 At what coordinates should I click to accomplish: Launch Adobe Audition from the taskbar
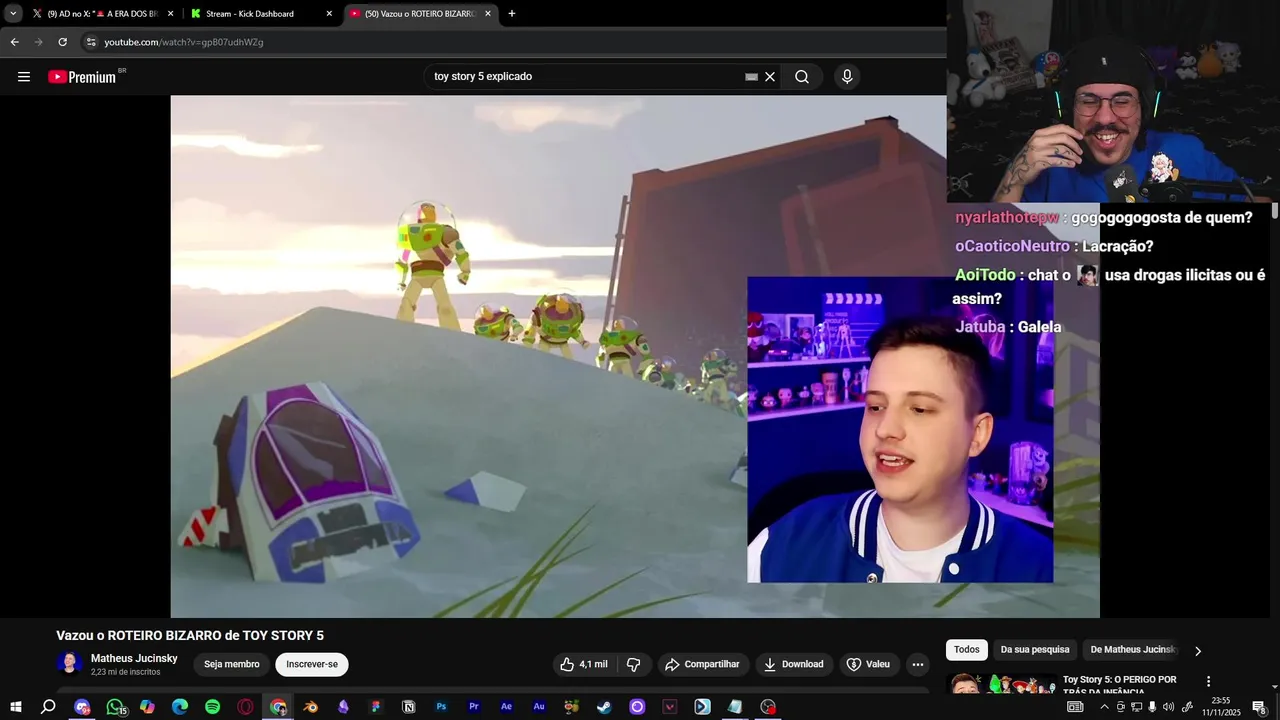click(x=539, y=707)
